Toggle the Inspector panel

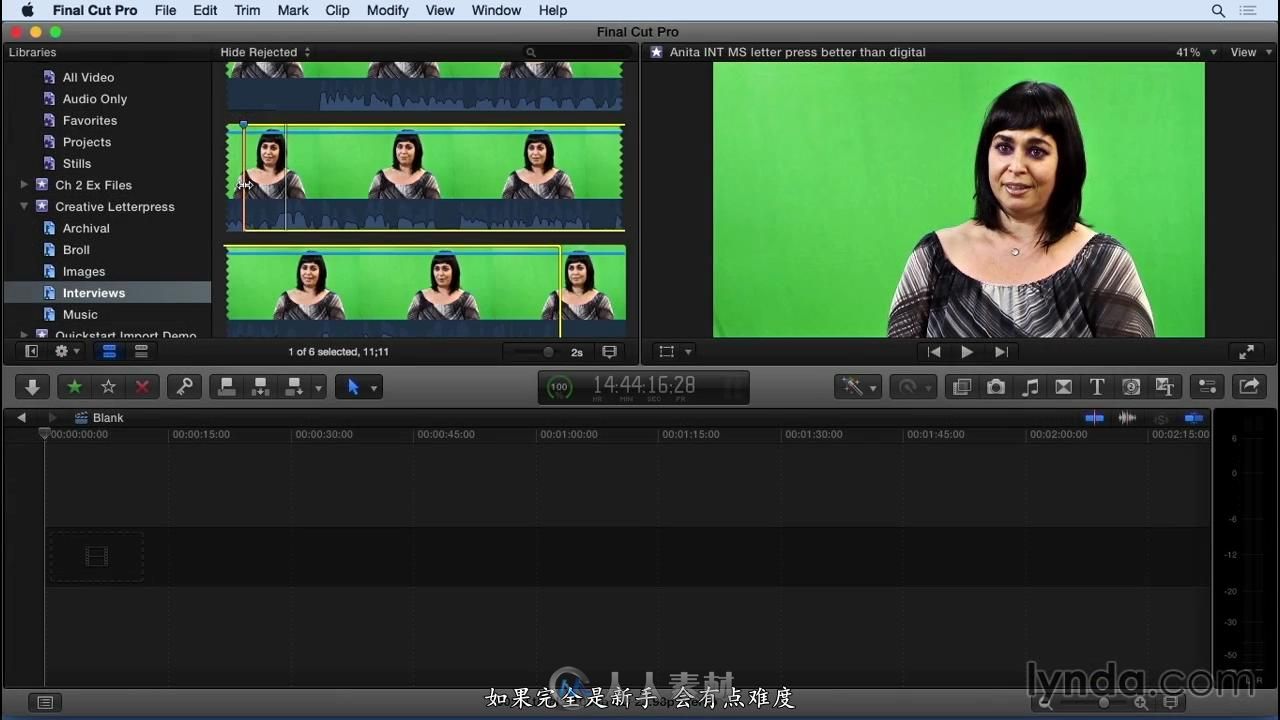coord(1207,387)
